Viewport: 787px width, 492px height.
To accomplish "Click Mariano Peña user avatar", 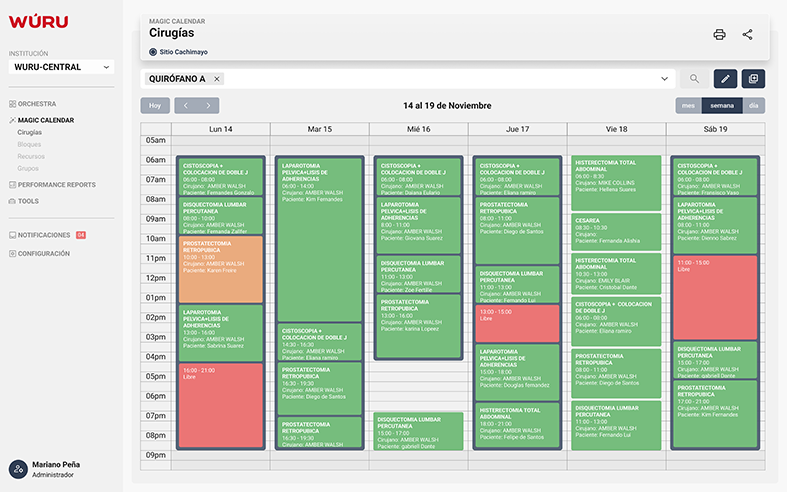I will (x=18, y=469).
